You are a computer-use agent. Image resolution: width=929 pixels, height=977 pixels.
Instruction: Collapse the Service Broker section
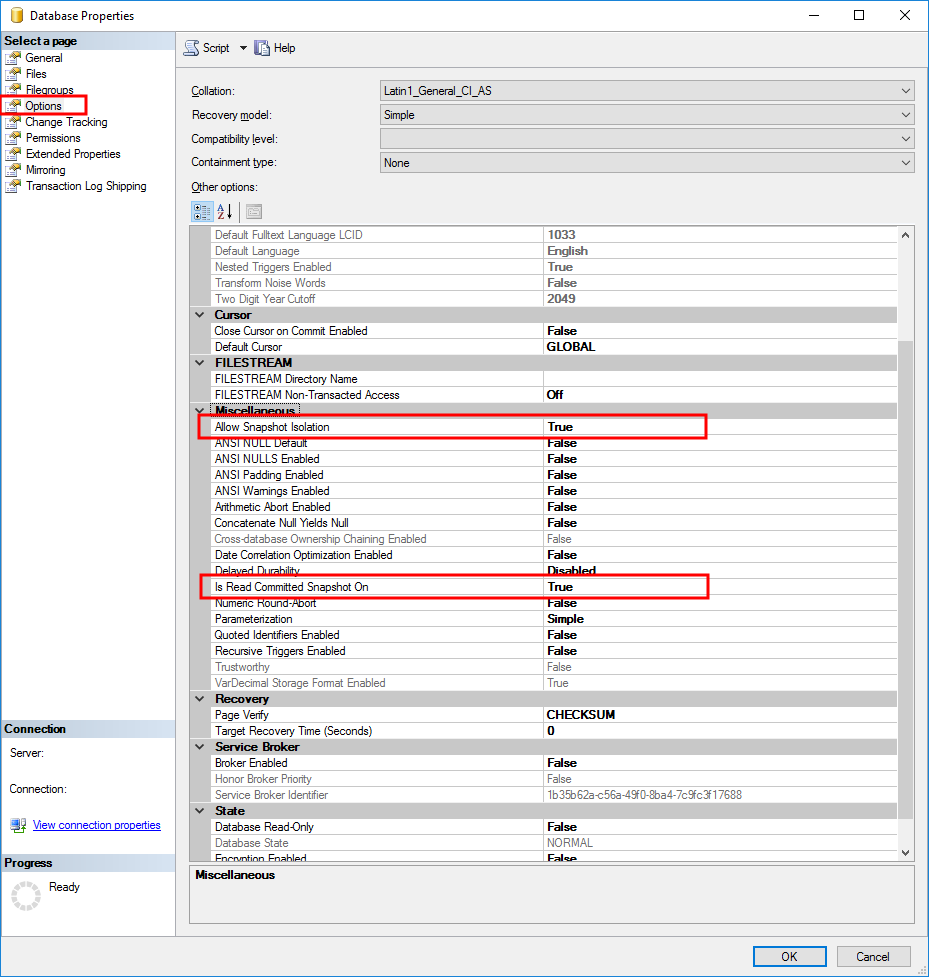[199, 747]
